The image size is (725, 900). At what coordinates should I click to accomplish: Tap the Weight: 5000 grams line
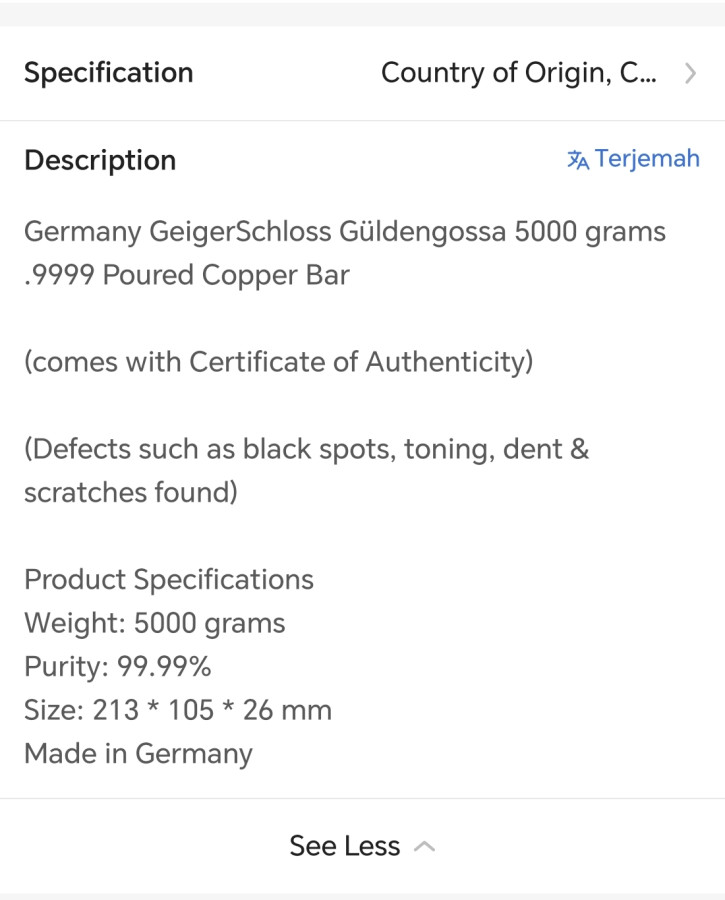coord(155,623)
